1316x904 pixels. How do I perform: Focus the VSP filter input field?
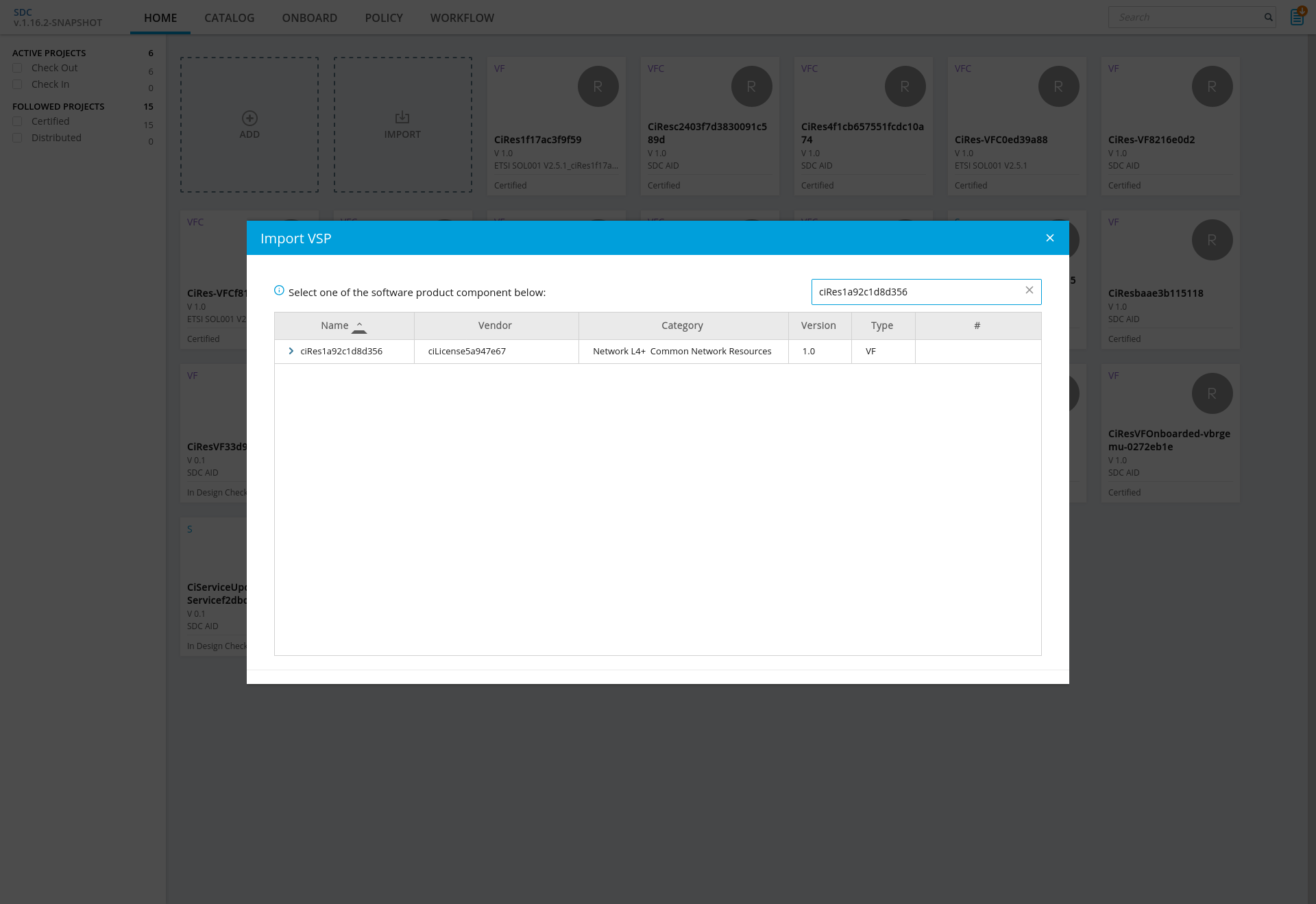pos(917,292)
